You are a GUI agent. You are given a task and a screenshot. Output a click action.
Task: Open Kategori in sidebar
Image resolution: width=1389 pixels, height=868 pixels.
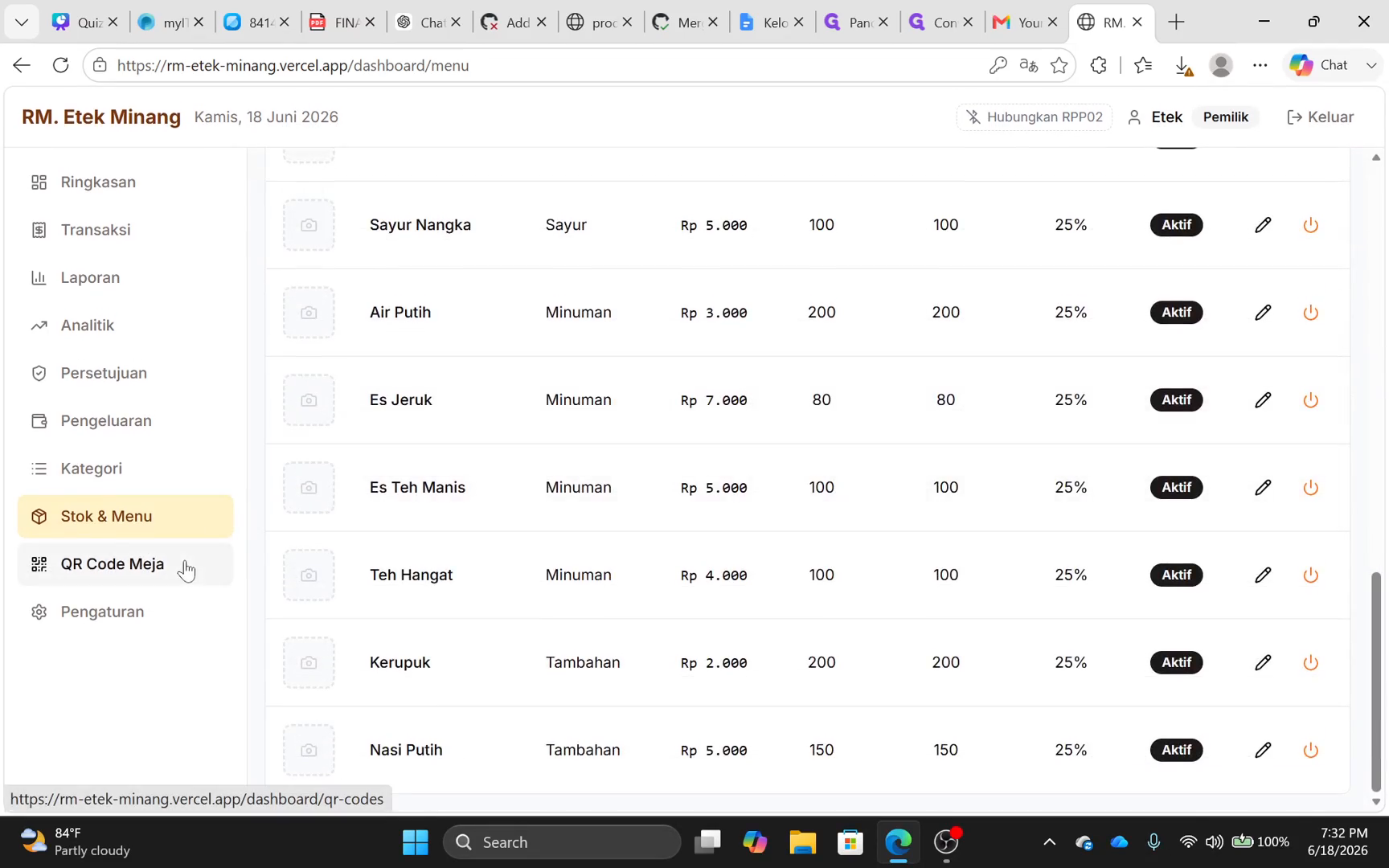[x=125, y=469]
